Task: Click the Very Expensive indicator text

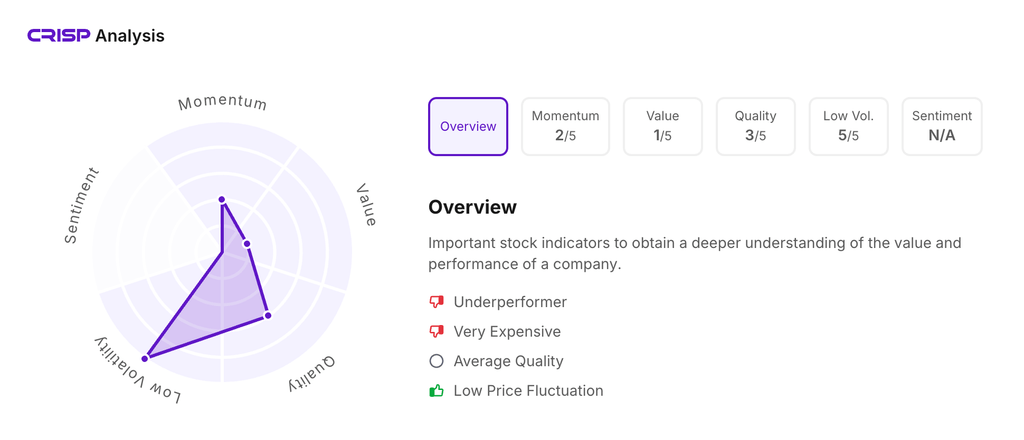Action: tap(507, 331)
